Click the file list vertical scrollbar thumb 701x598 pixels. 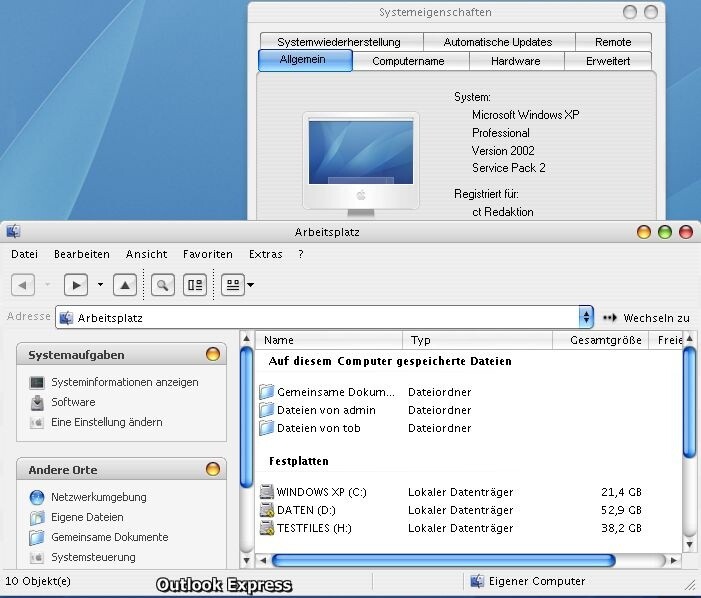coord(689,402)
